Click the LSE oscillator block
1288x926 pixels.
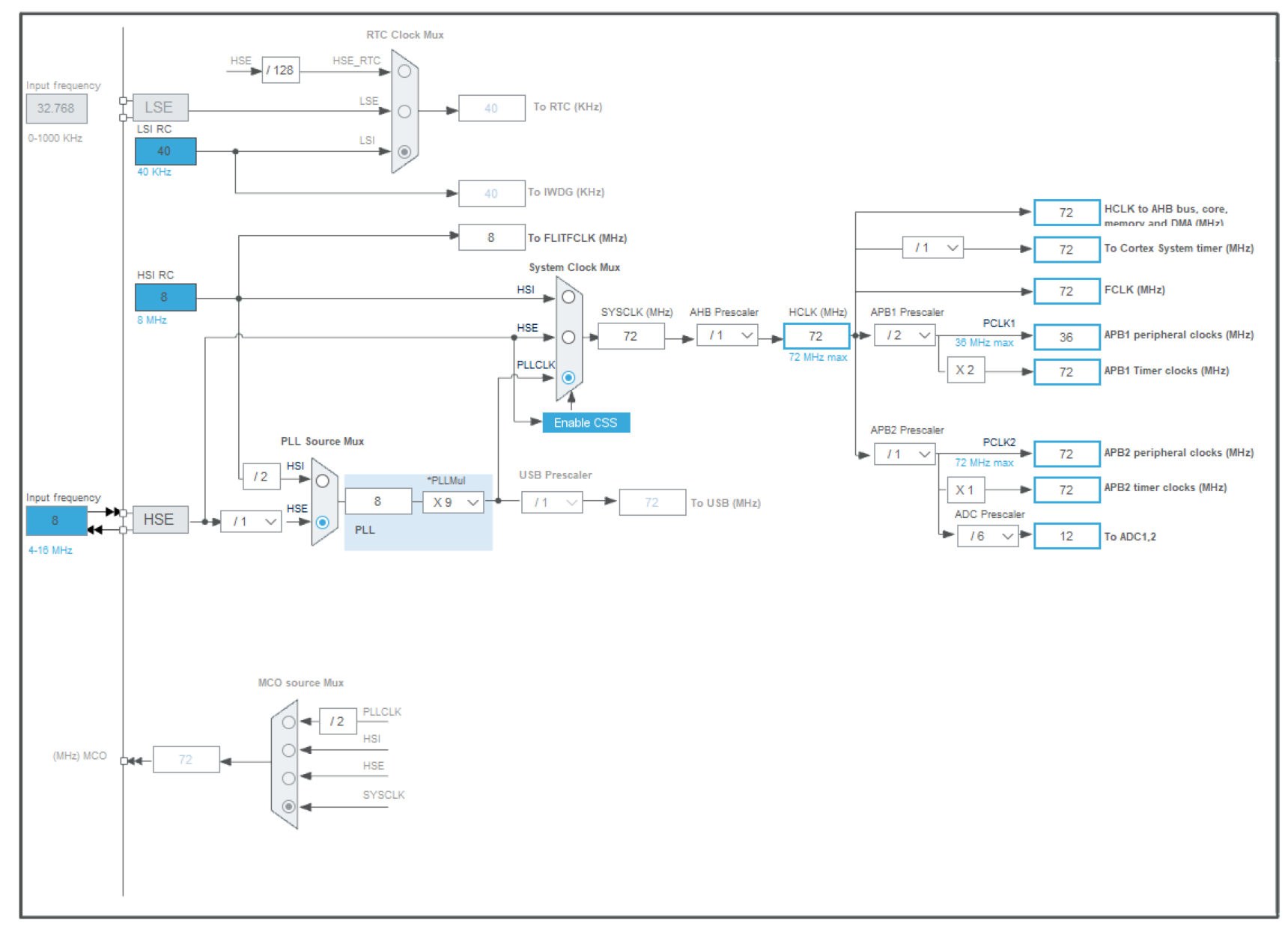click(x=160, y=108)
